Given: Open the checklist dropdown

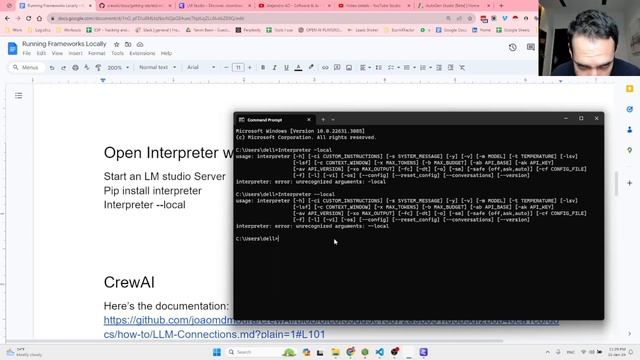Looking at the screenshot, I should point(393,68).
